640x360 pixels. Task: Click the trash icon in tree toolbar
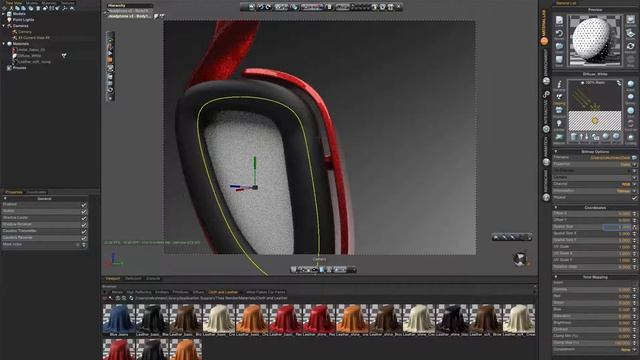38,8
